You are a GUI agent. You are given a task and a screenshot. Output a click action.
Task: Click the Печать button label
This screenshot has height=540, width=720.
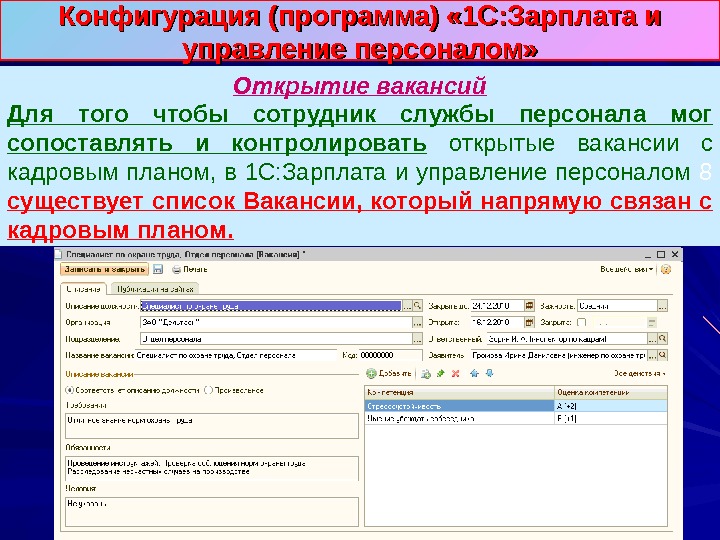tap(195, 270)
